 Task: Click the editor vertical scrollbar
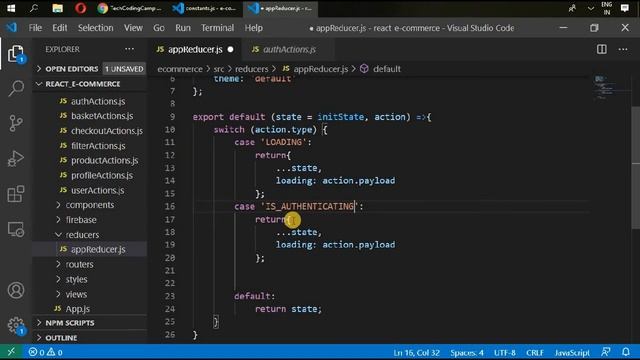636,167
